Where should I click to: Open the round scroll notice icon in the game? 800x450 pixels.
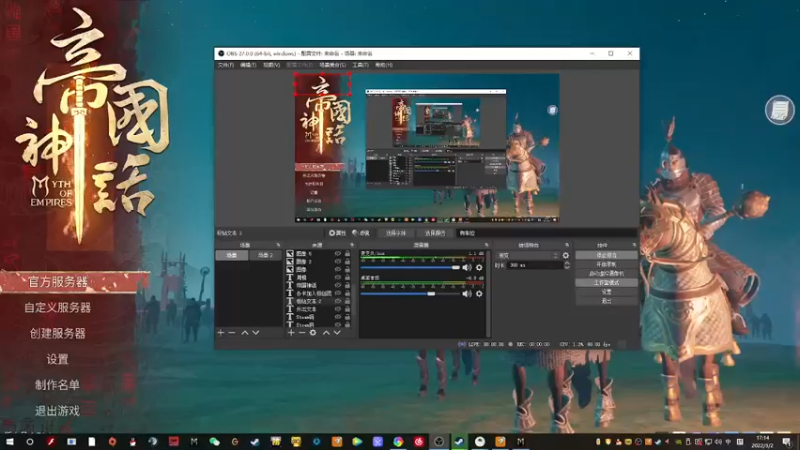point(780,110)
